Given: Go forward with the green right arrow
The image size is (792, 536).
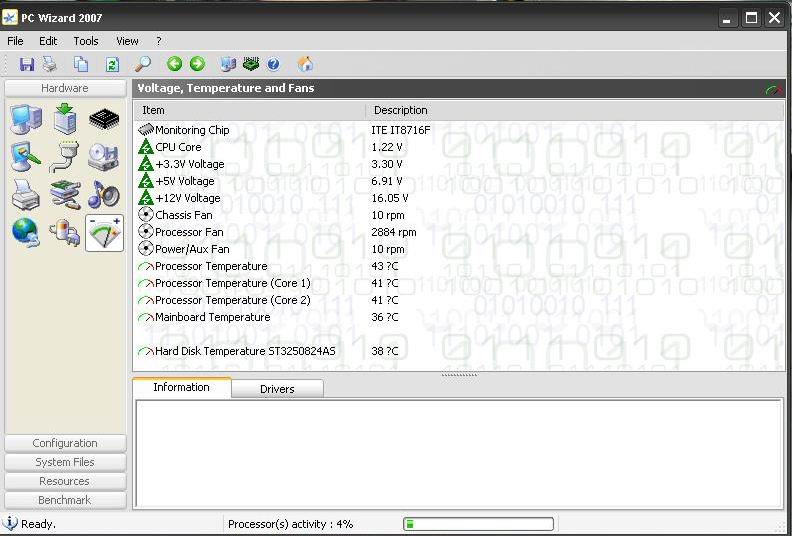Looking at the screenshot, I should tap(197, 64).
